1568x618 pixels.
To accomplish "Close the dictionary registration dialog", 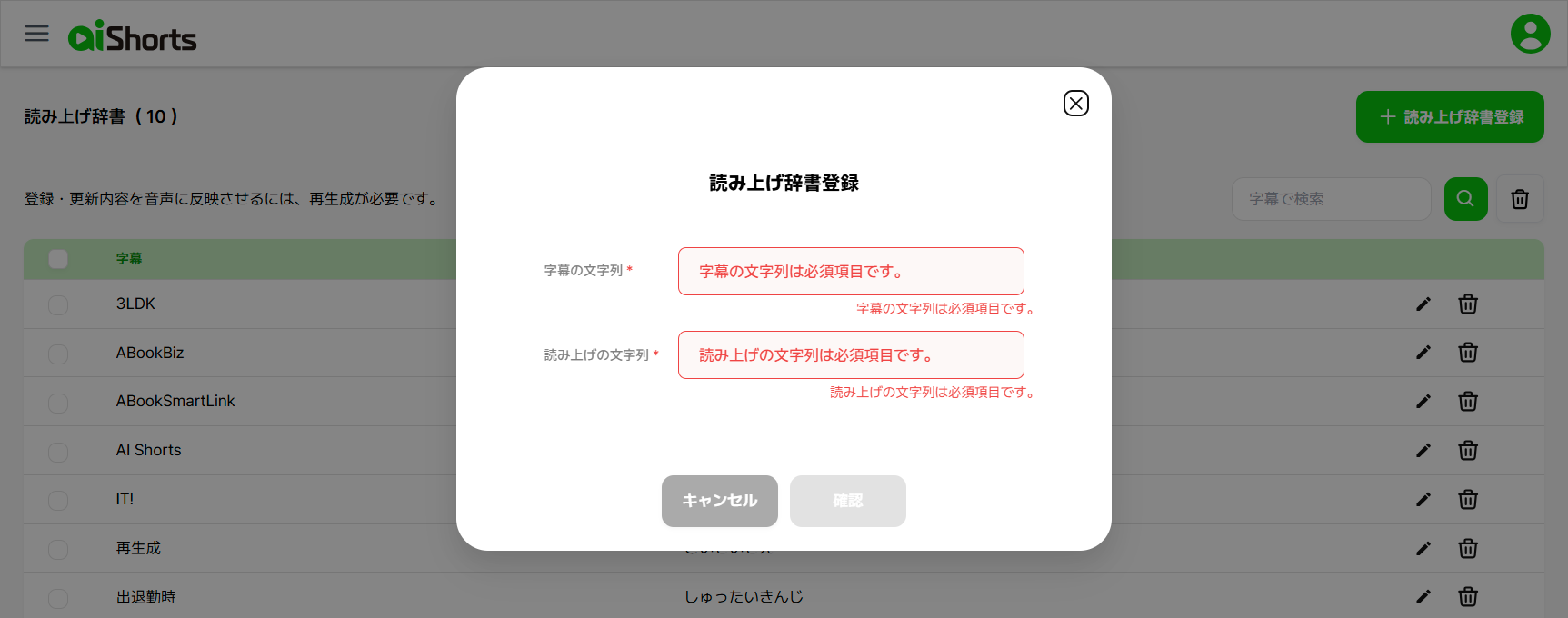I will [x=1075, y=104].
